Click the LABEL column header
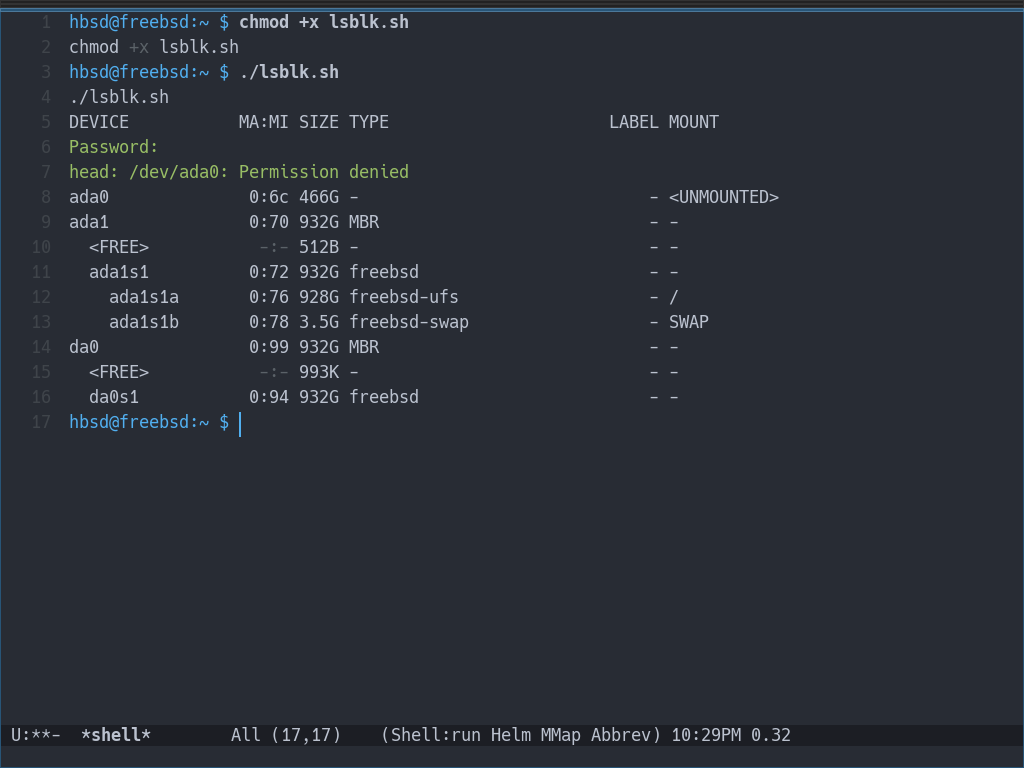 pos(634,122)
